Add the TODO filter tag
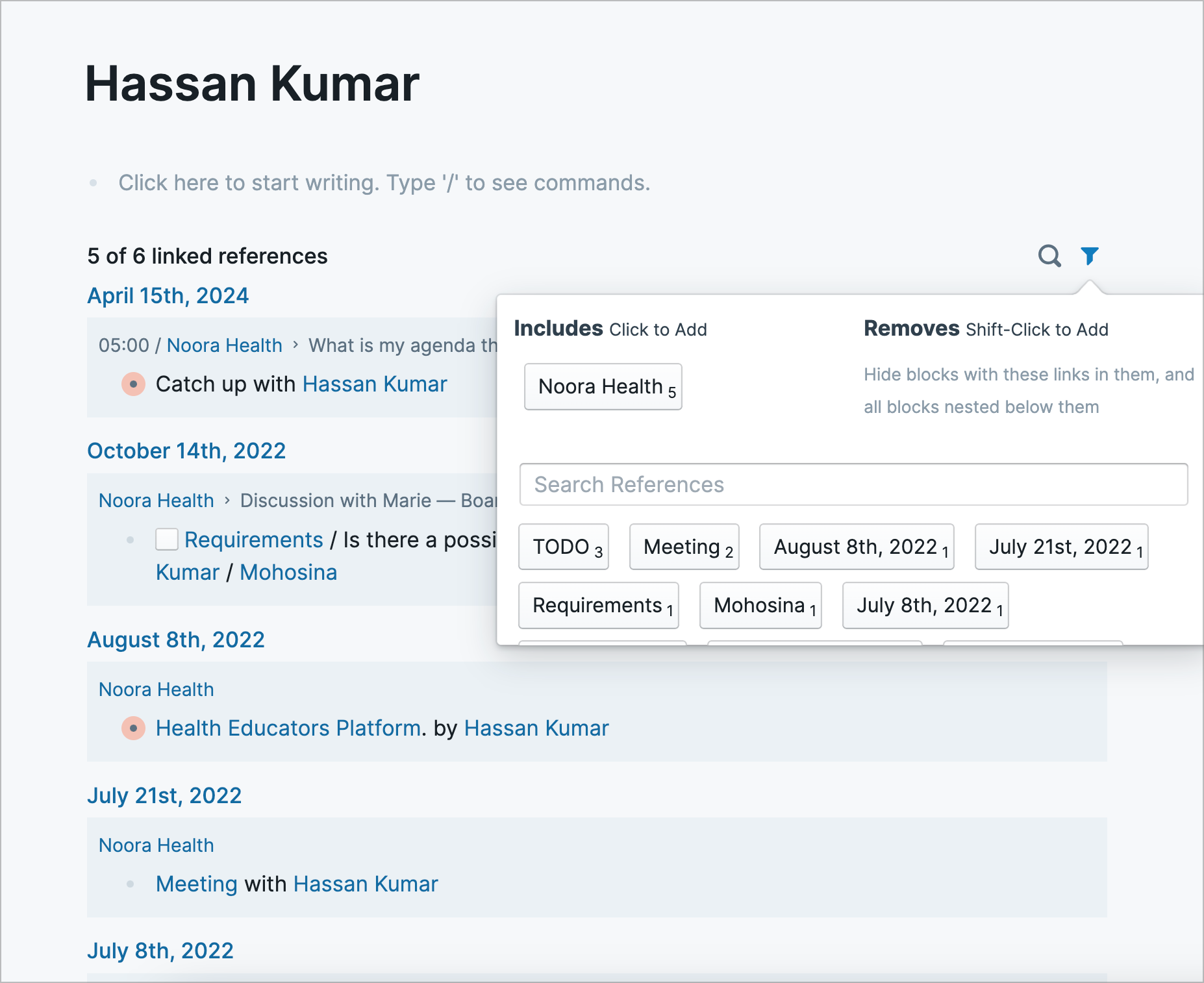1204x983 pixels. point(563,547)
